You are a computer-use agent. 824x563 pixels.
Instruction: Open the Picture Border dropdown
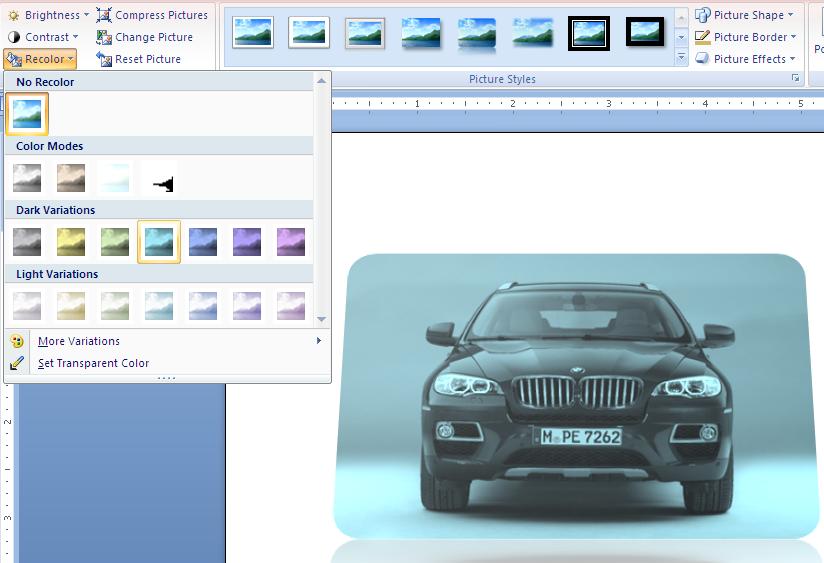(x=746, y=37)
